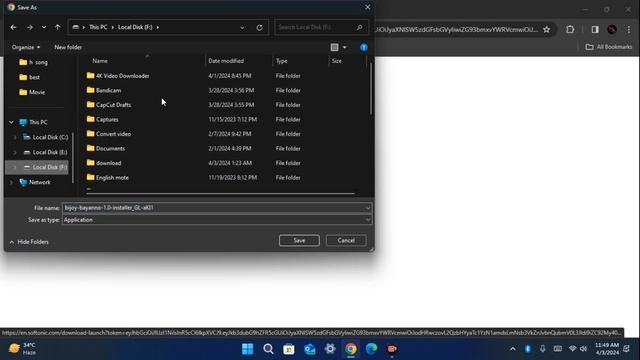Open the Chrome profile avatar

[612, 29]
